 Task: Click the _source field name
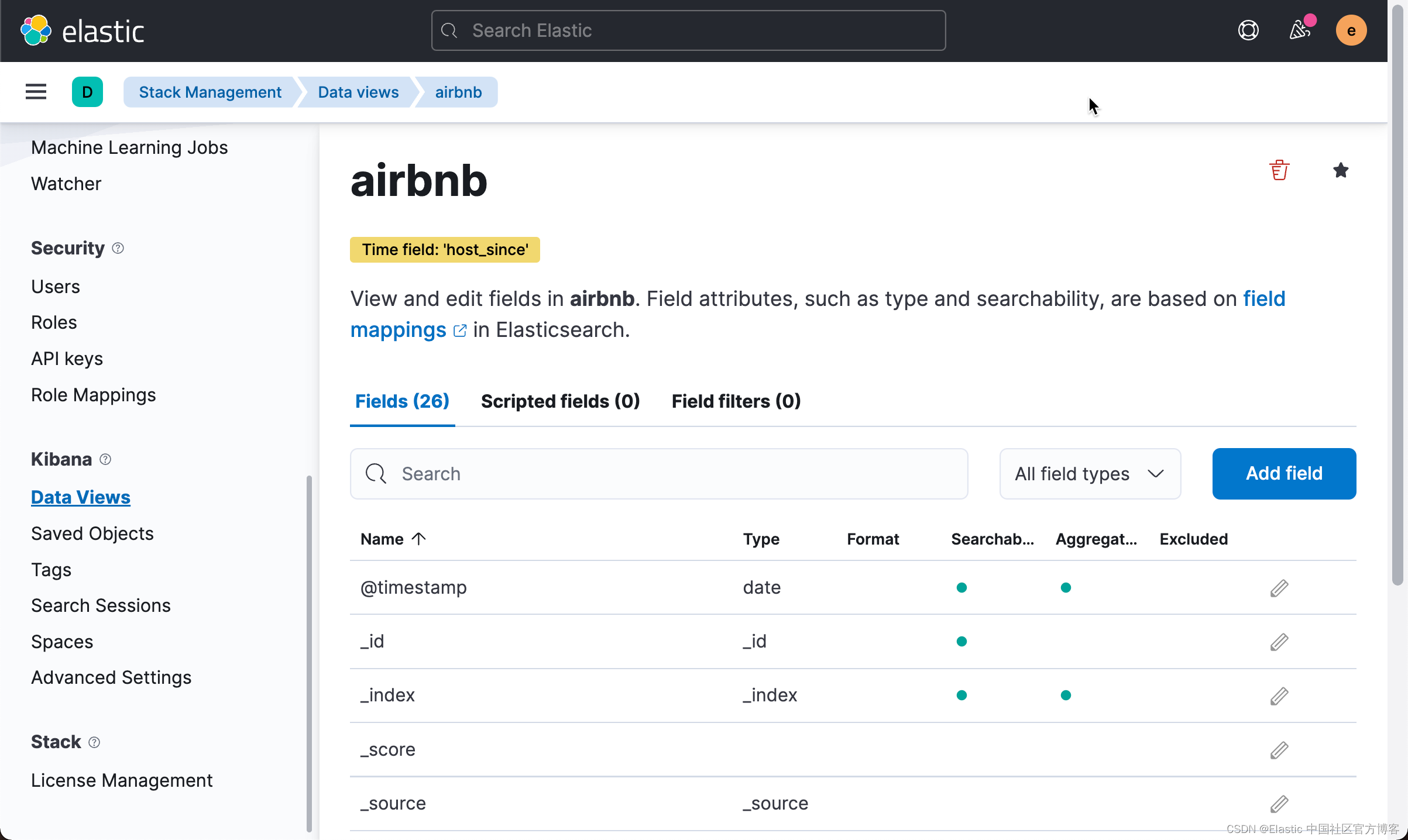pos(393,803)
